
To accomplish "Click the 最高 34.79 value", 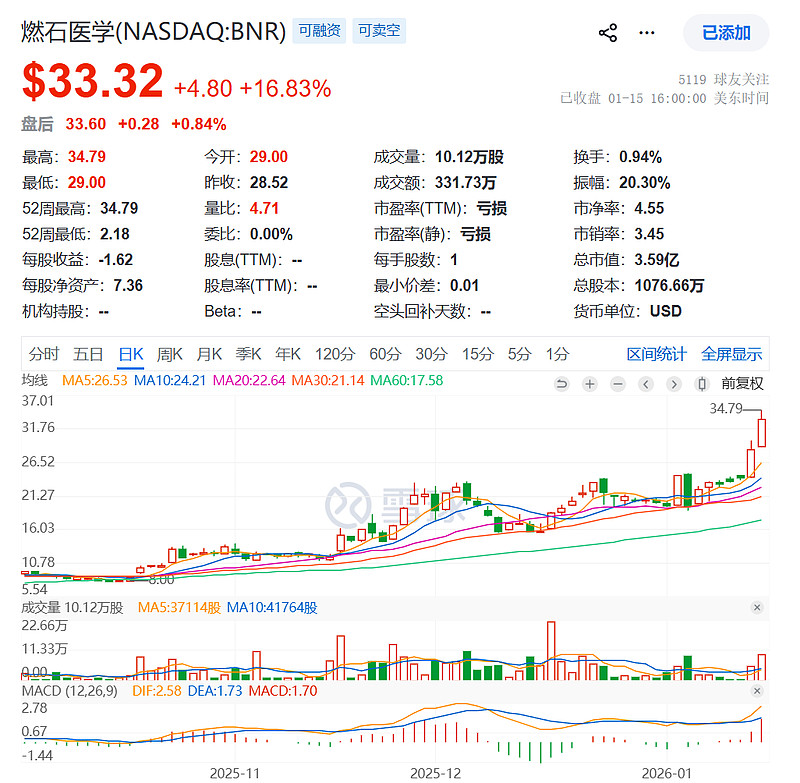I will 87,157.
